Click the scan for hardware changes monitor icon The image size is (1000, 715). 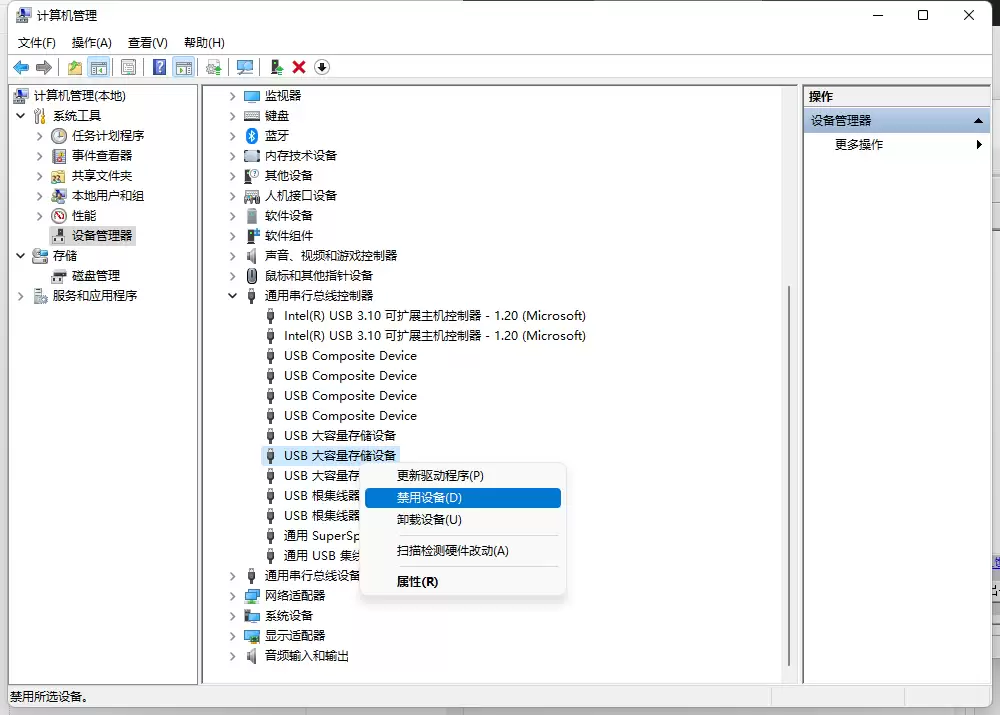(x=244, y=67)
